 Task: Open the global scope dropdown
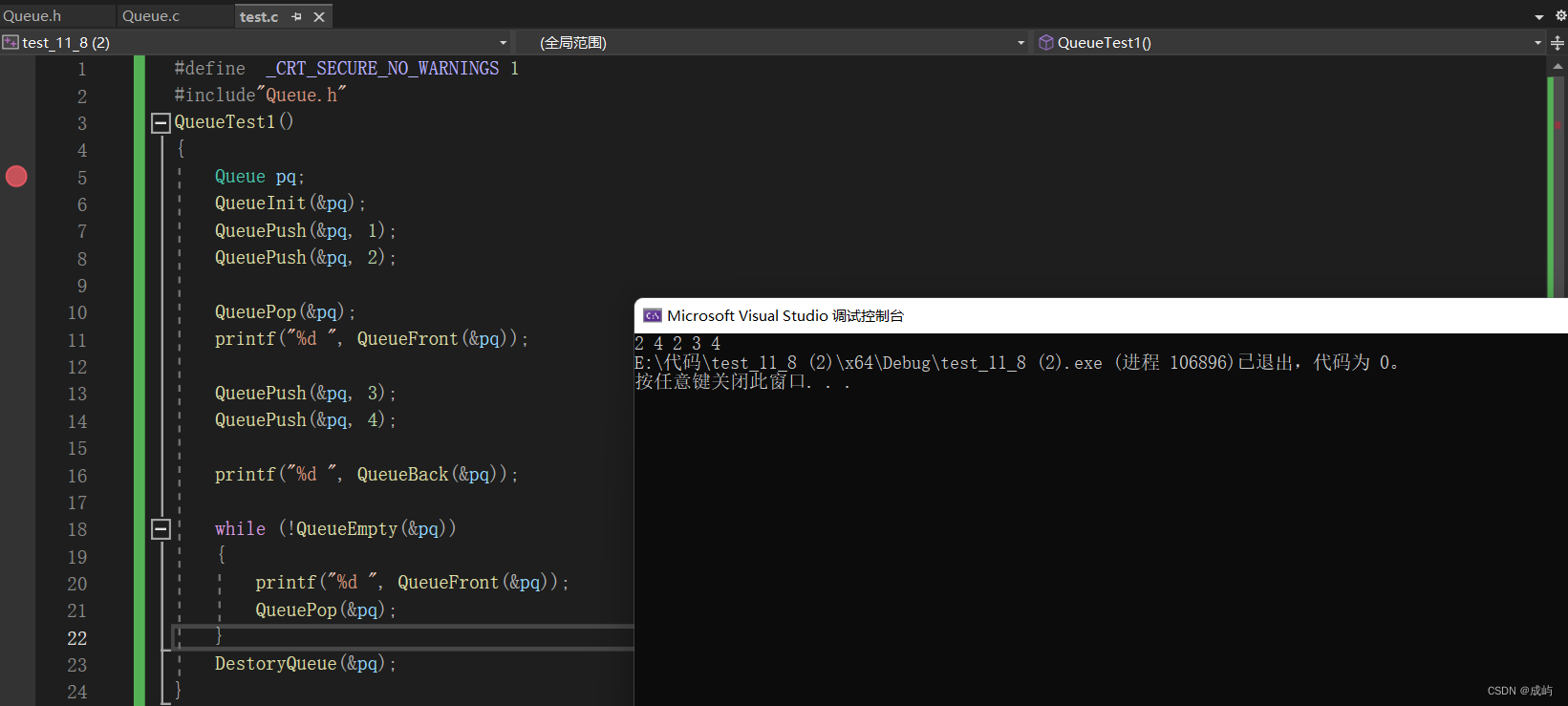click(x=1020, y=43)
